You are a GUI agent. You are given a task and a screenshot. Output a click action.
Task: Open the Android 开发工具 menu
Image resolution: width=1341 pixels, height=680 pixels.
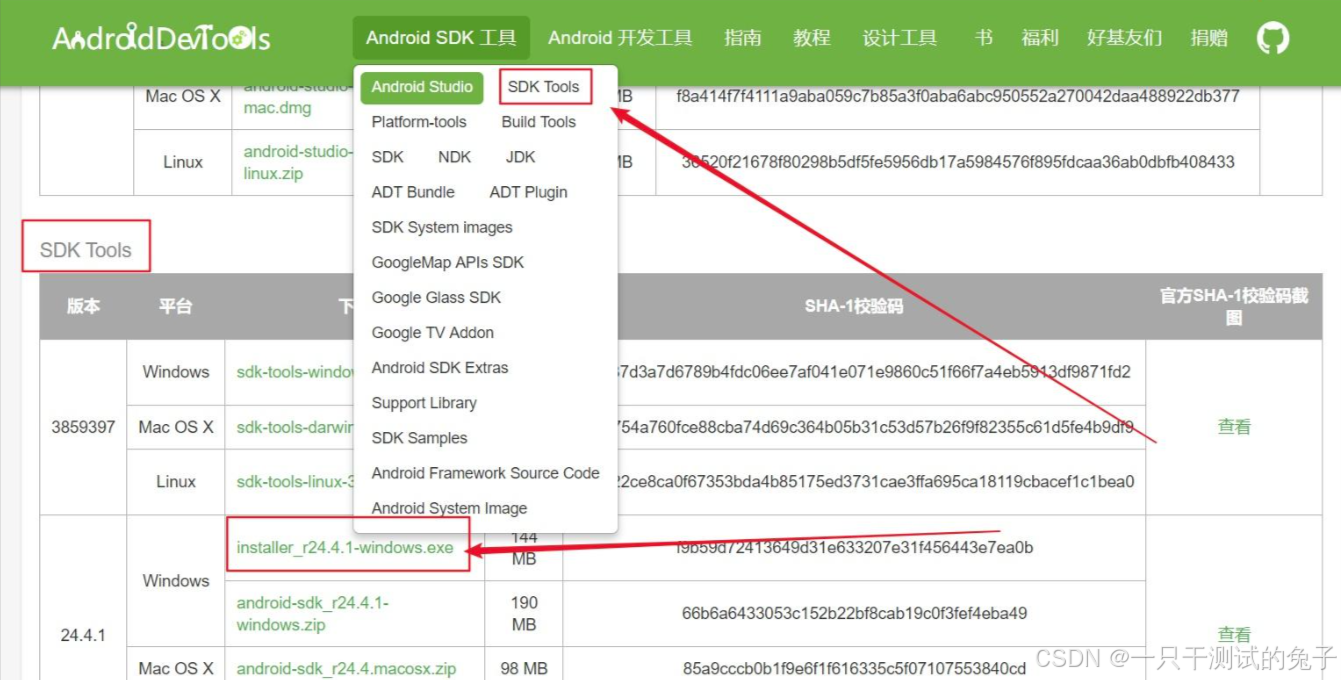point(620,38)
